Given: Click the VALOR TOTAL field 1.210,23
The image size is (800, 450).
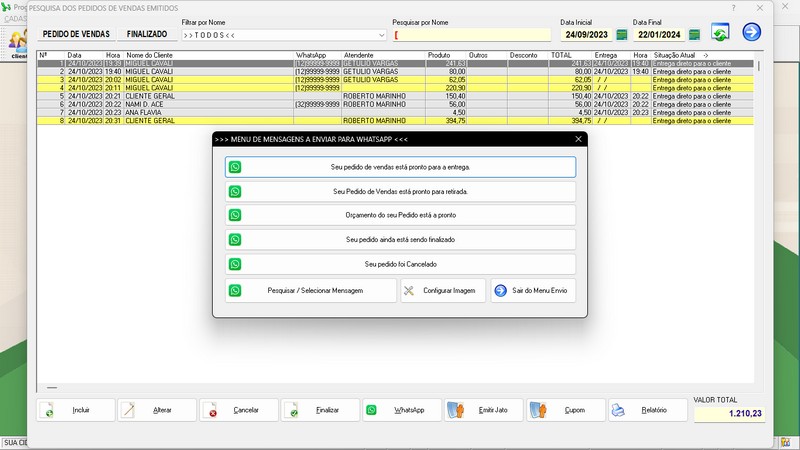Looking at the screenshot, I should (729, 414).
